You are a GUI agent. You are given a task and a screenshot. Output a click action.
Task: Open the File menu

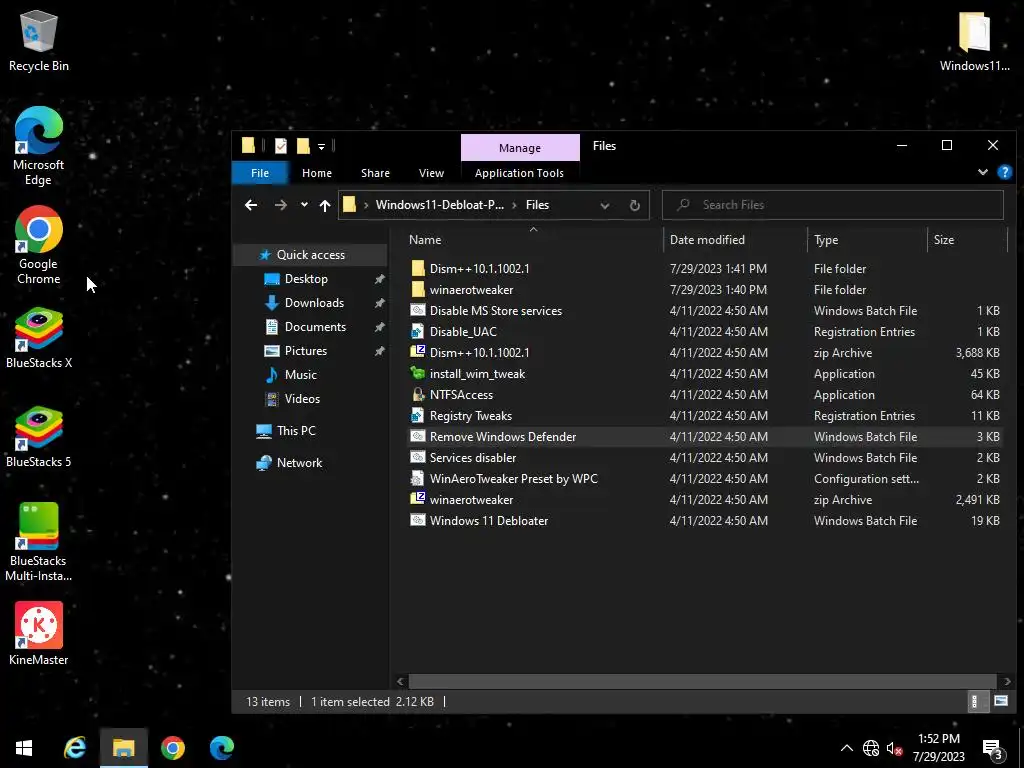coord(260,173)
